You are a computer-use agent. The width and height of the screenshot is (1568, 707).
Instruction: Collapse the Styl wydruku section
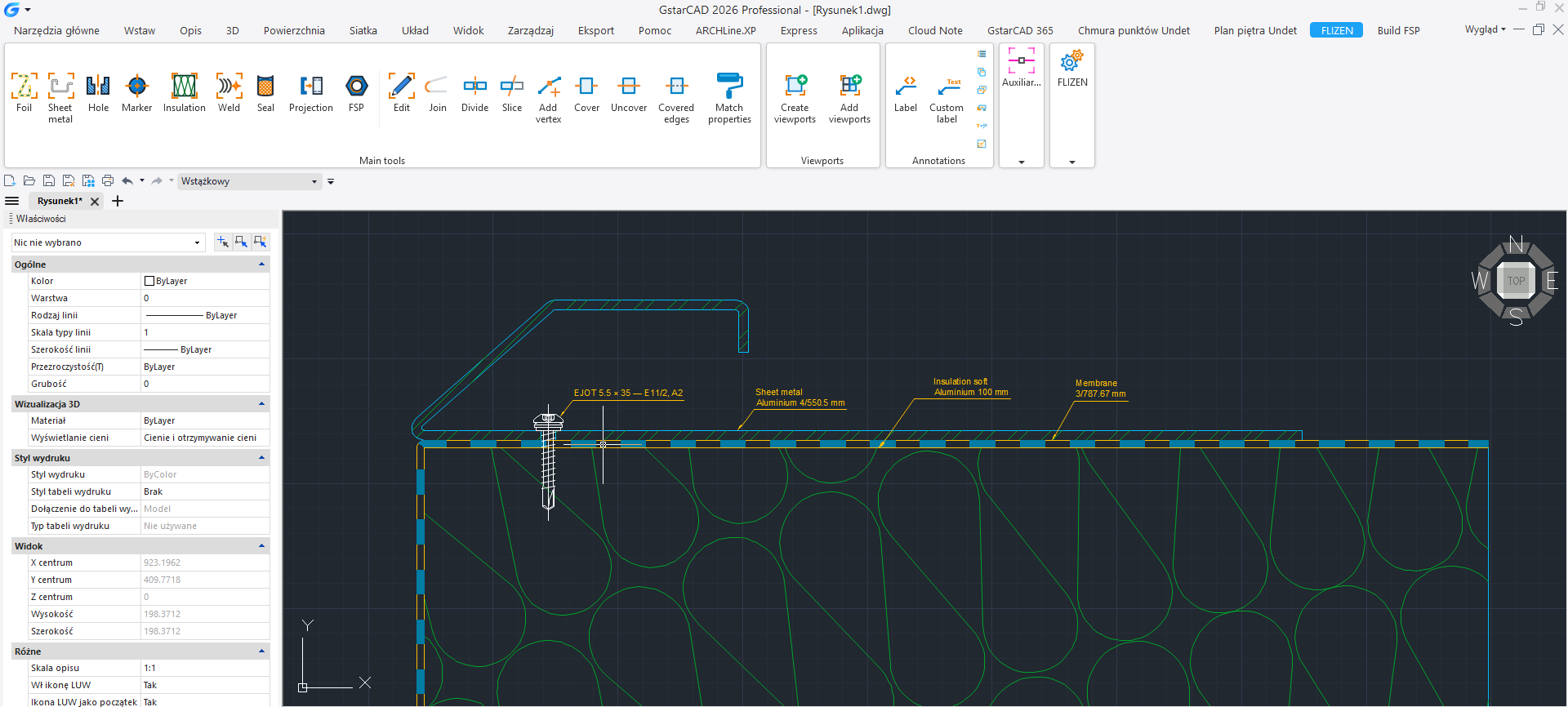[x=261, y=458]
